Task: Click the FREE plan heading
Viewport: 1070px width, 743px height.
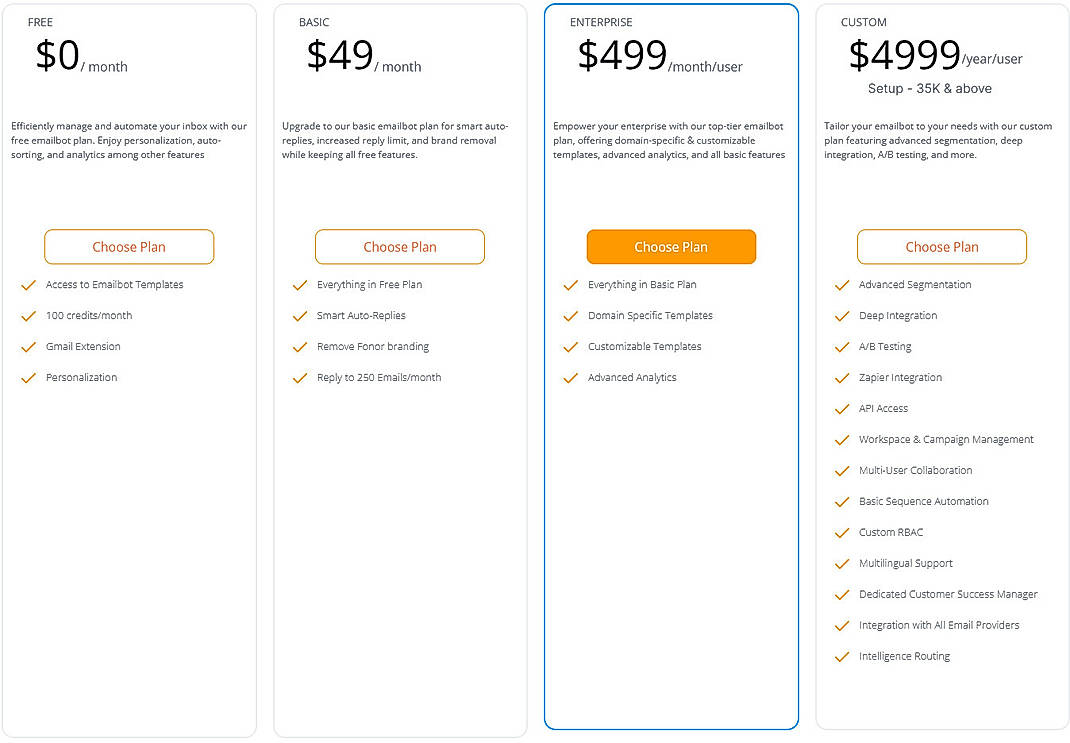Action: [40, 22]
